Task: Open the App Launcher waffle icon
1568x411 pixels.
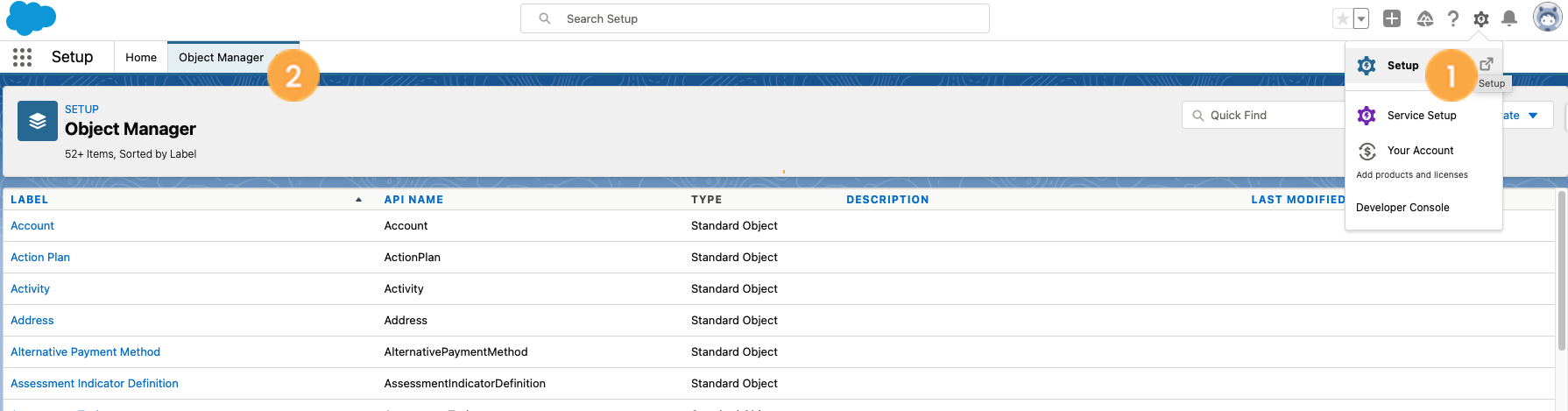Action: tap(23, 58)
